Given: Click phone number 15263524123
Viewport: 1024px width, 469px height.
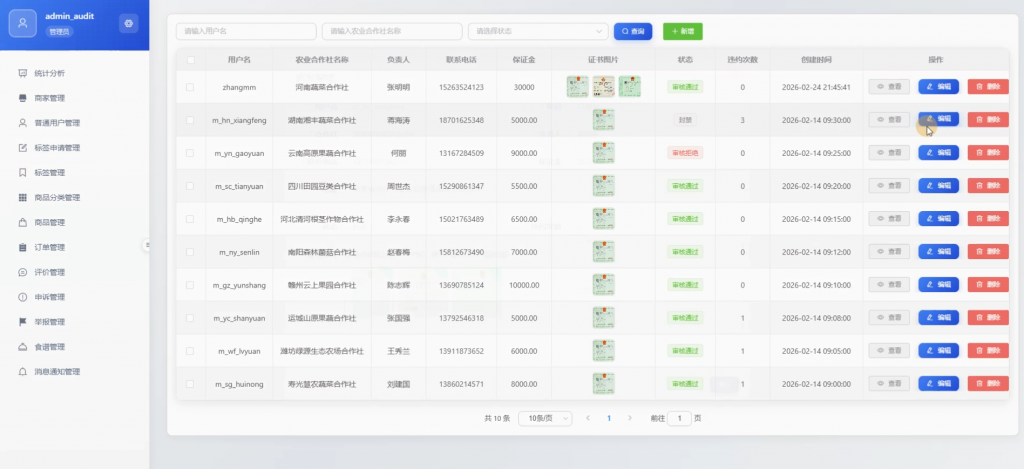Looking at the screenshot, I should tap(461, 87).
